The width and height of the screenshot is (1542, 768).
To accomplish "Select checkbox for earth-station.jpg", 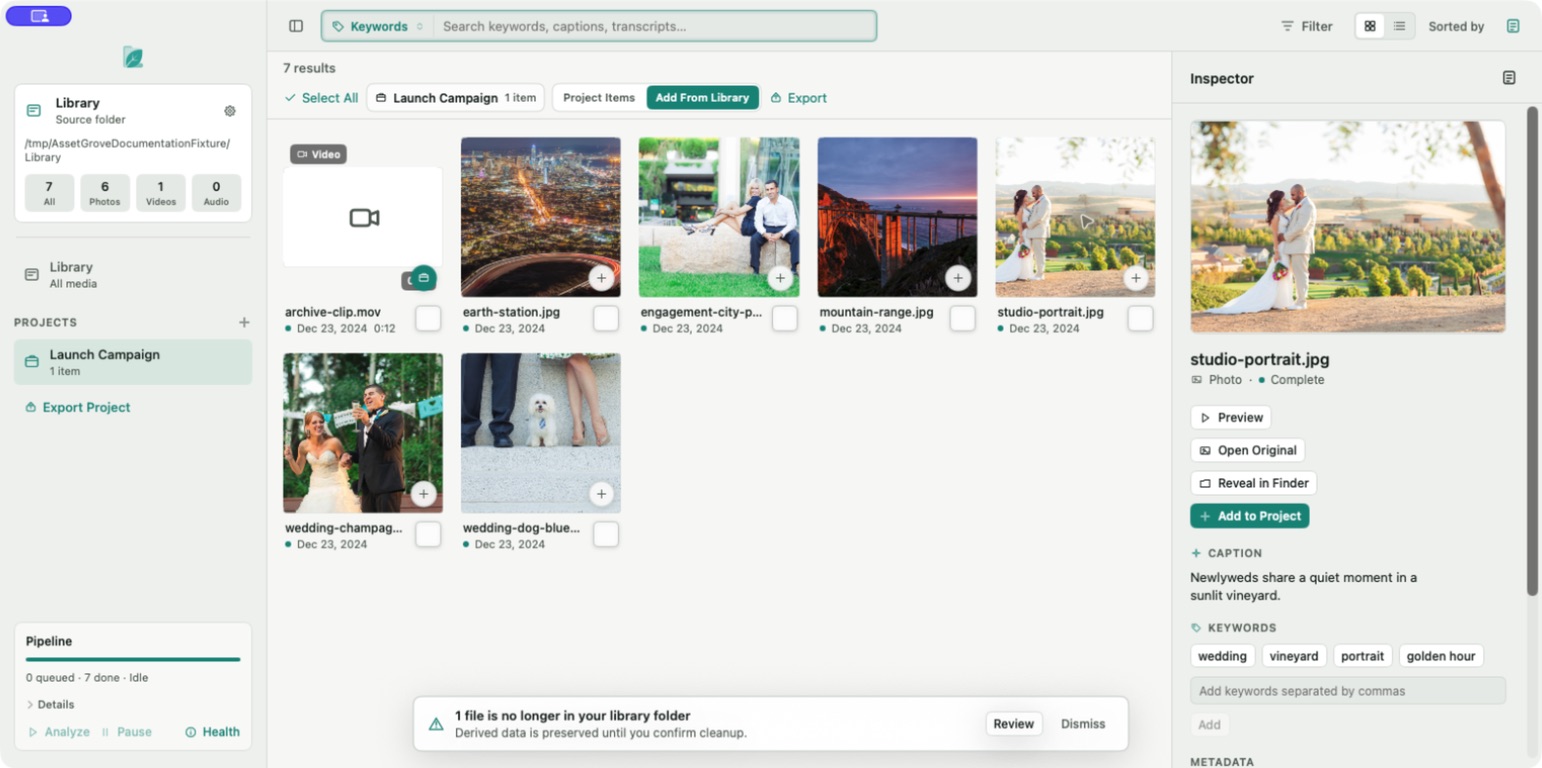I will click(606, 318).
